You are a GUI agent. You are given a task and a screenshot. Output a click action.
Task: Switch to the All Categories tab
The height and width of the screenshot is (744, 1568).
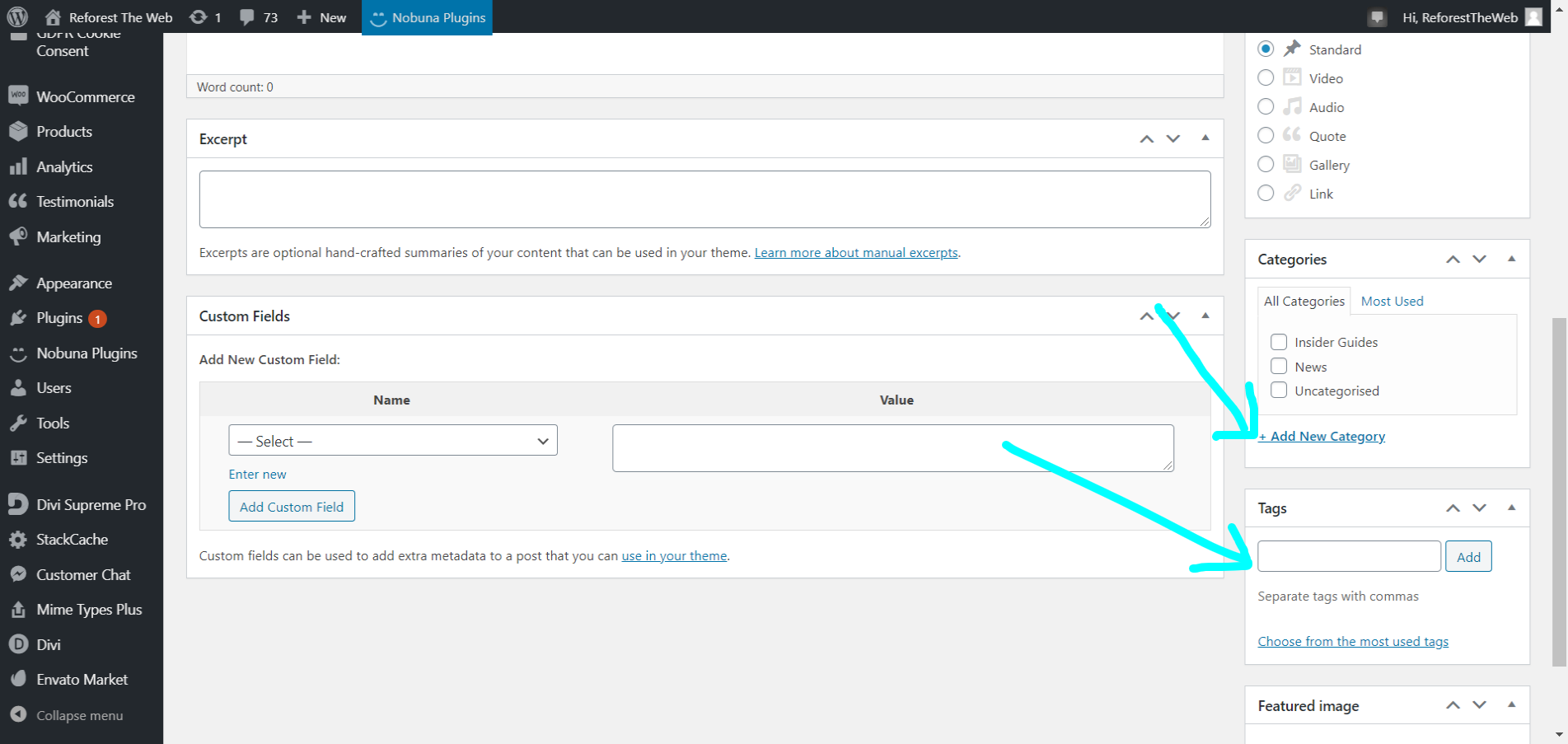(1304, 301)
